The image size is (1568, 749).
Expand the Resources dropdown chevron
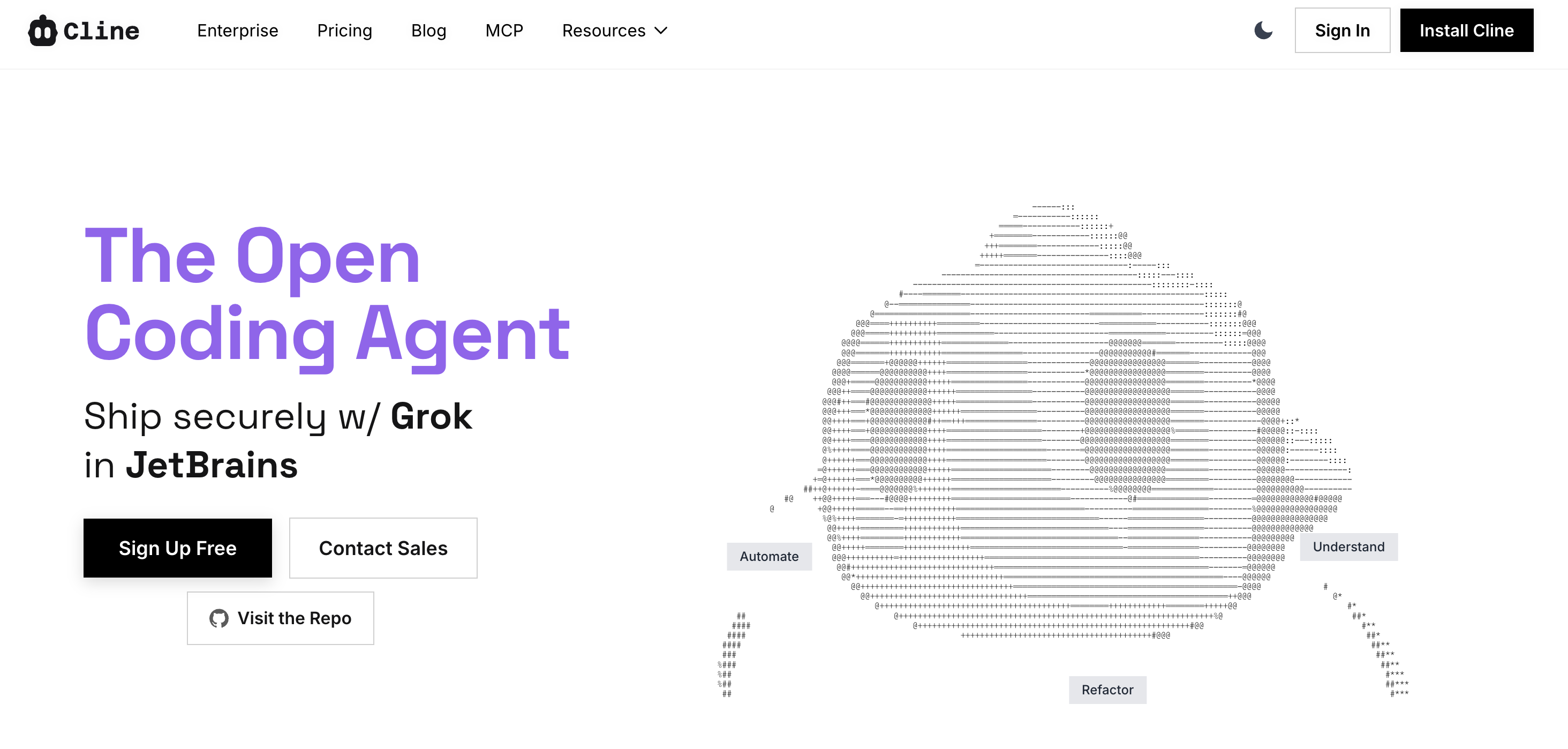tap(661, 31)
